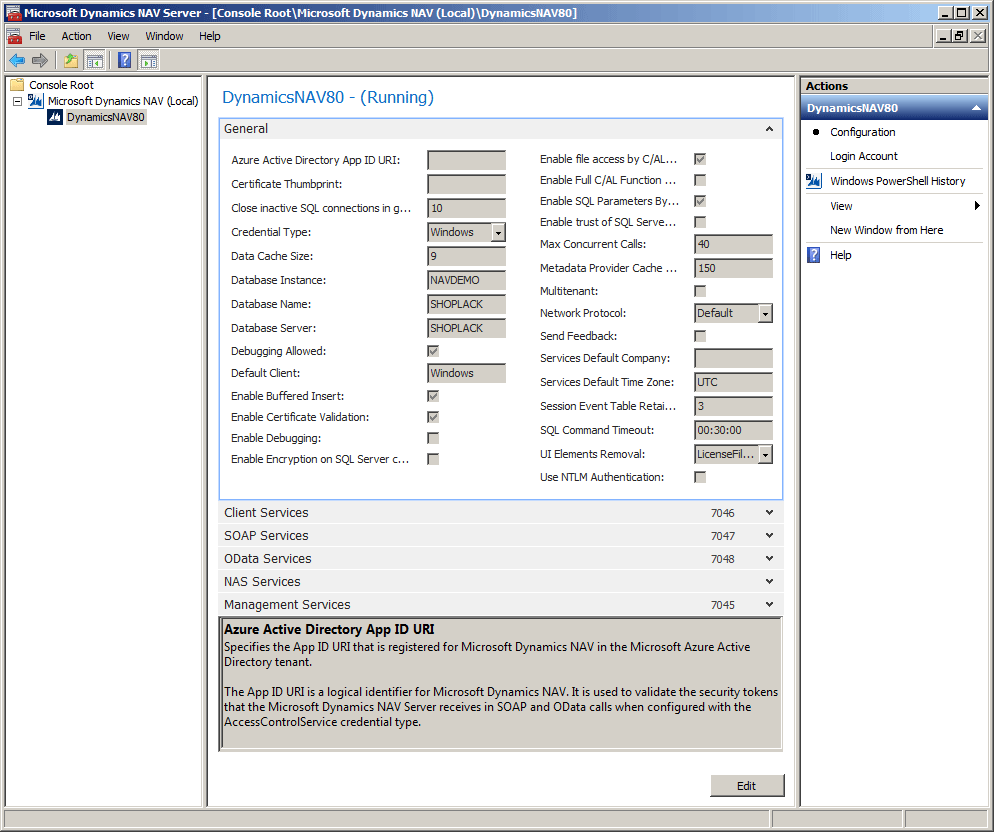
Task: Click the Database Name field SHOPLACK
Action: [x=467, y=304]
